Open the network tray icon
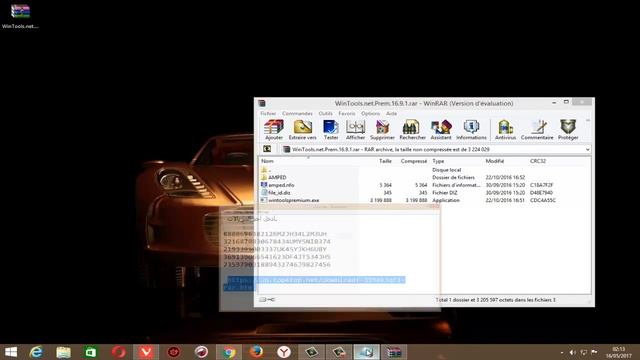The width and height of the screenshot is (640, 360). coord(583,352)
